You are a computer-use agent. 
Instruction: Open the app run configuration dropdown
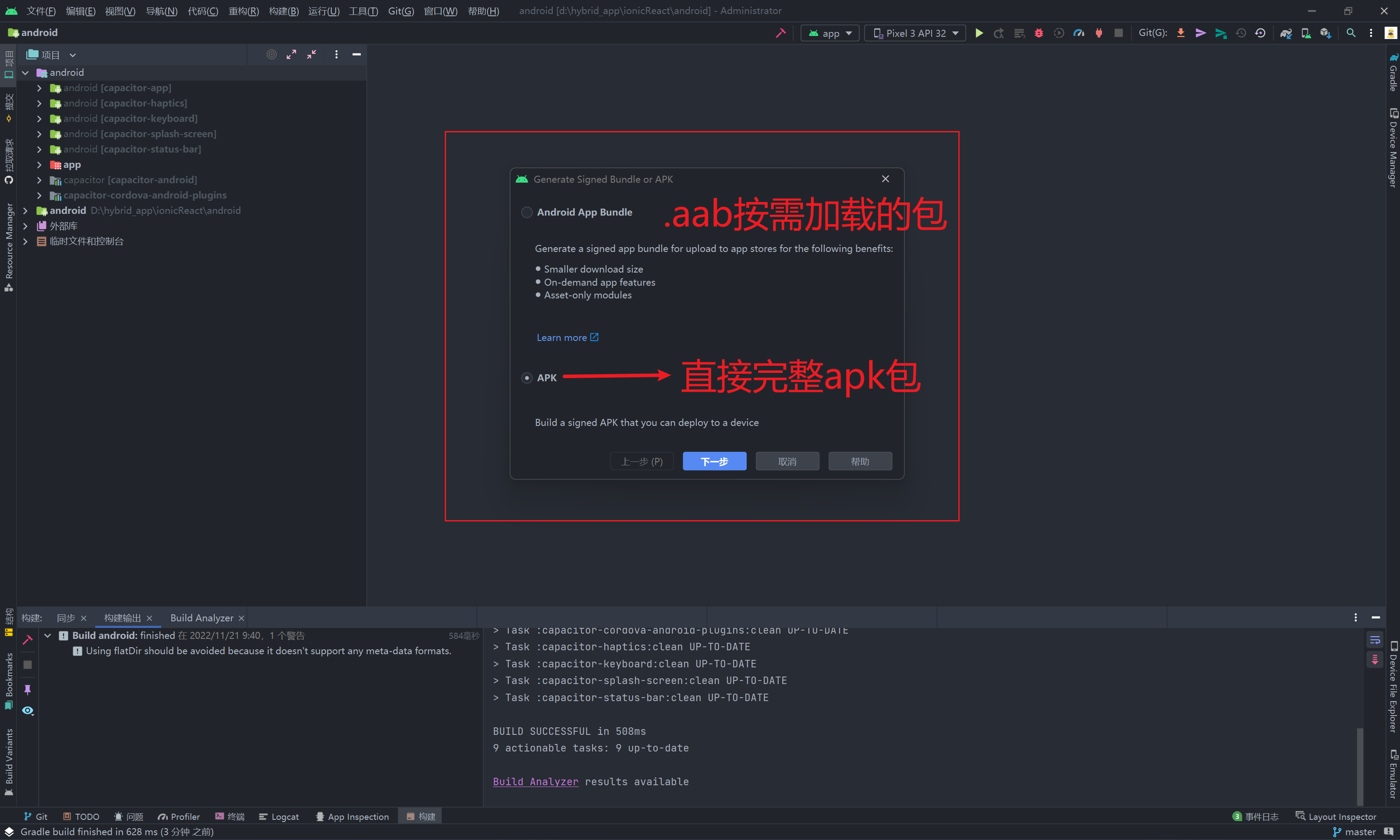(830, 33)
